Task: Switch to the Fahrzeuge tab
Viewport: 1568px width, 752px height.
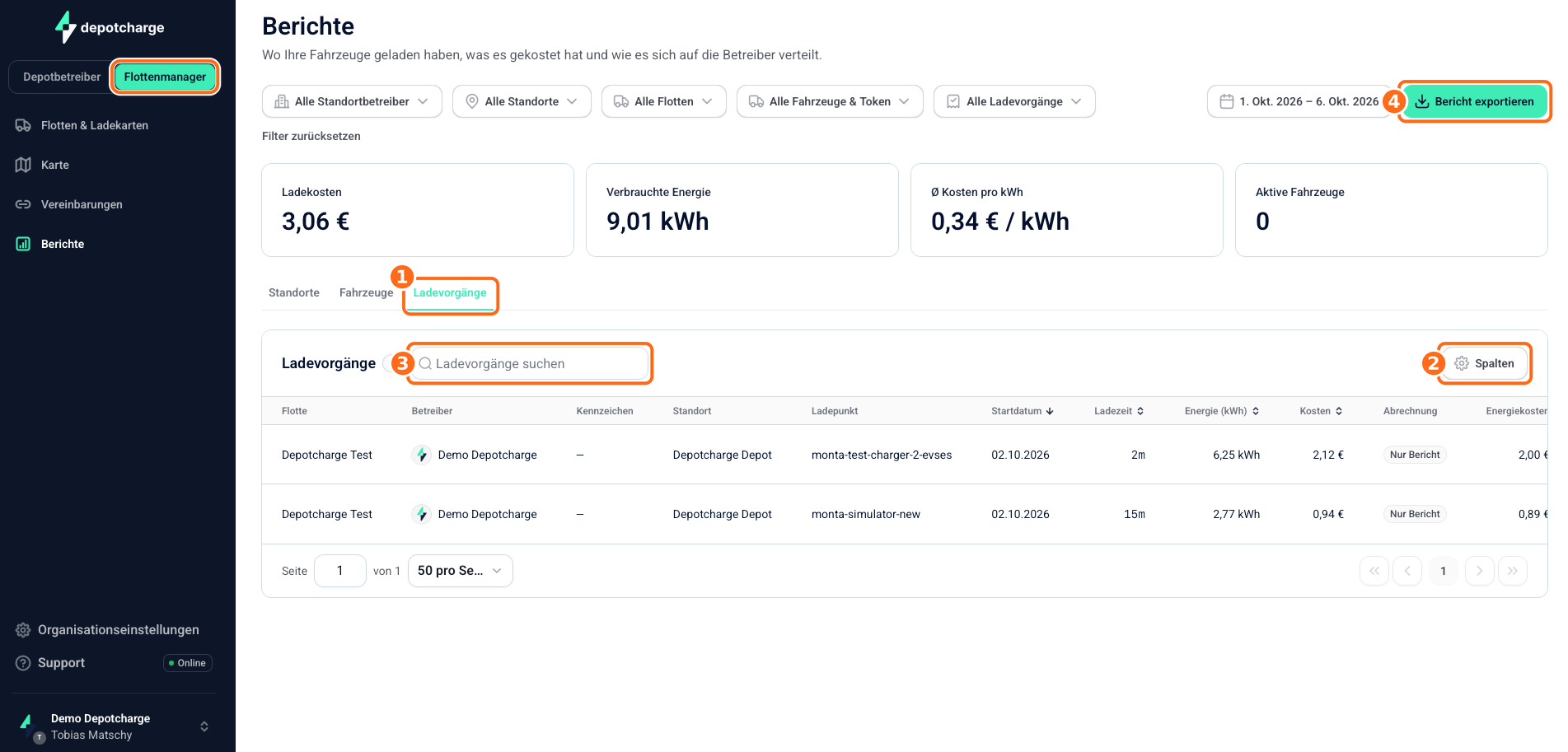Action: pyautogui.click(x=367, y=292)
